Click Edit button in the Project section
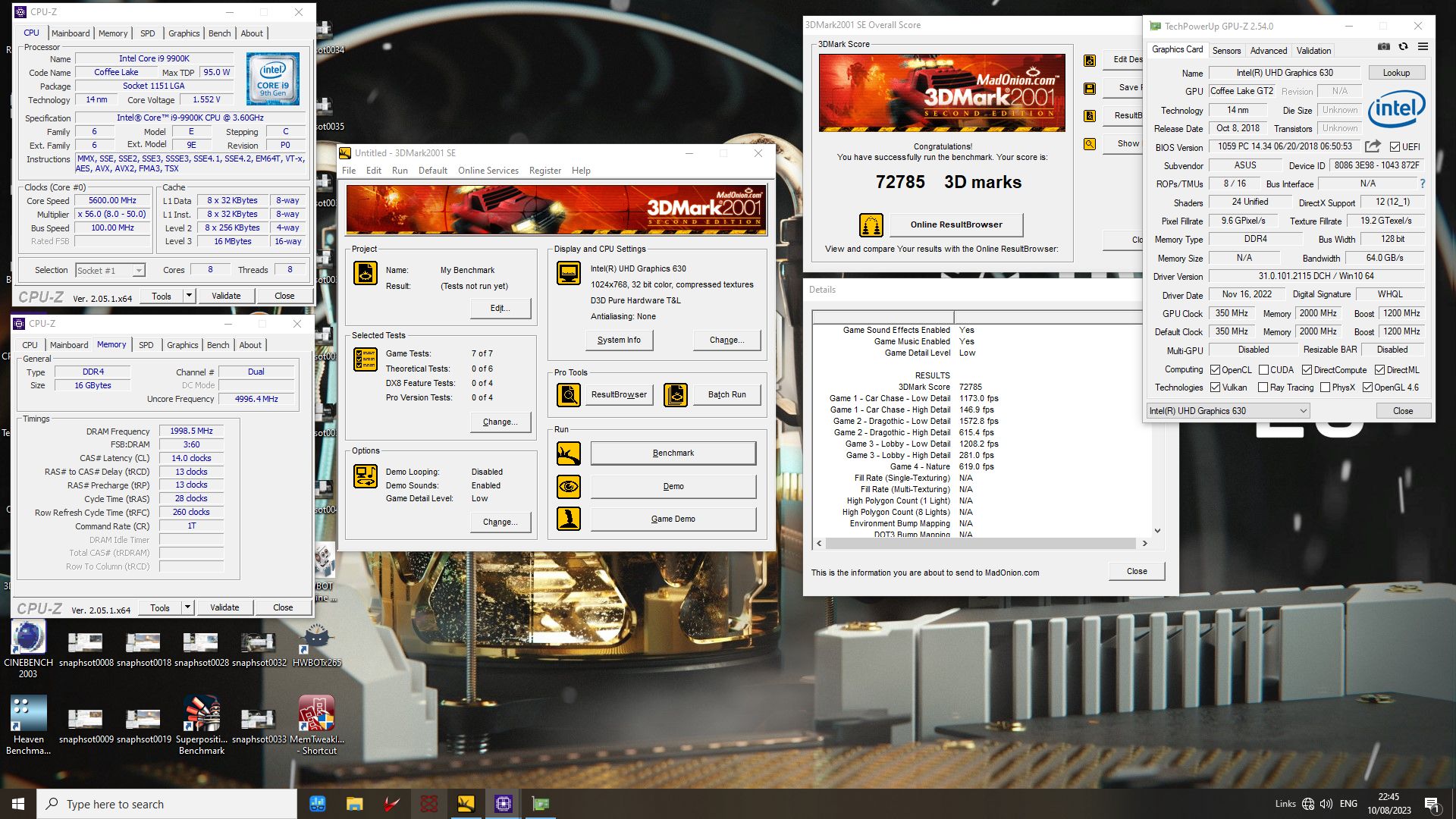Viewport: 1456px width, 819px height. [500, 308]
